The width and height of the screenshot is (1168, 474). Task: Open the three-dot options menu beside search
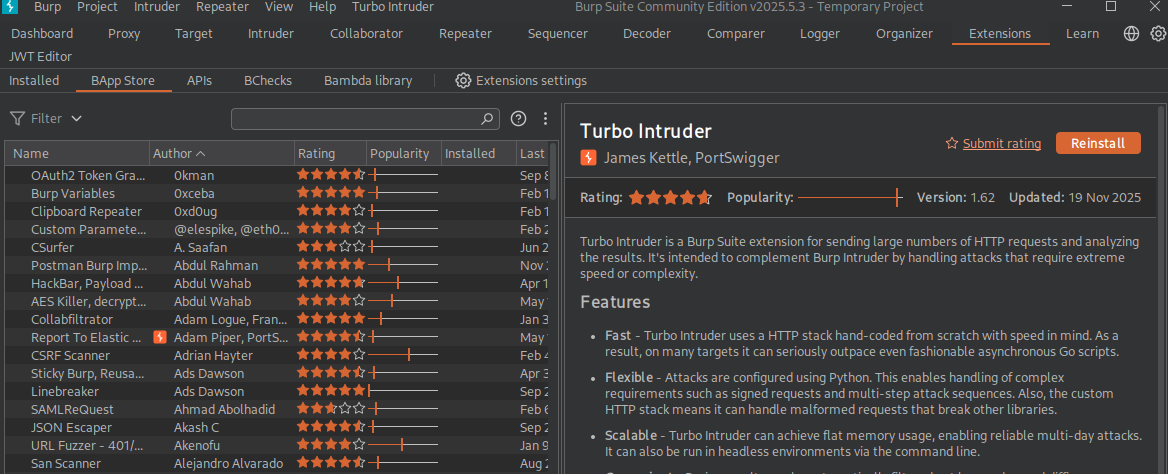(x=545, y=118)
